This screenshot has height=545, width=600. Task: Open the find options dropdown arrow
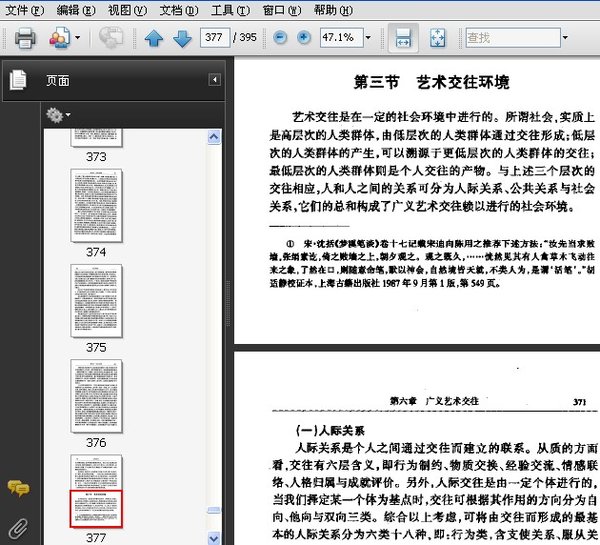pos(565,38)
